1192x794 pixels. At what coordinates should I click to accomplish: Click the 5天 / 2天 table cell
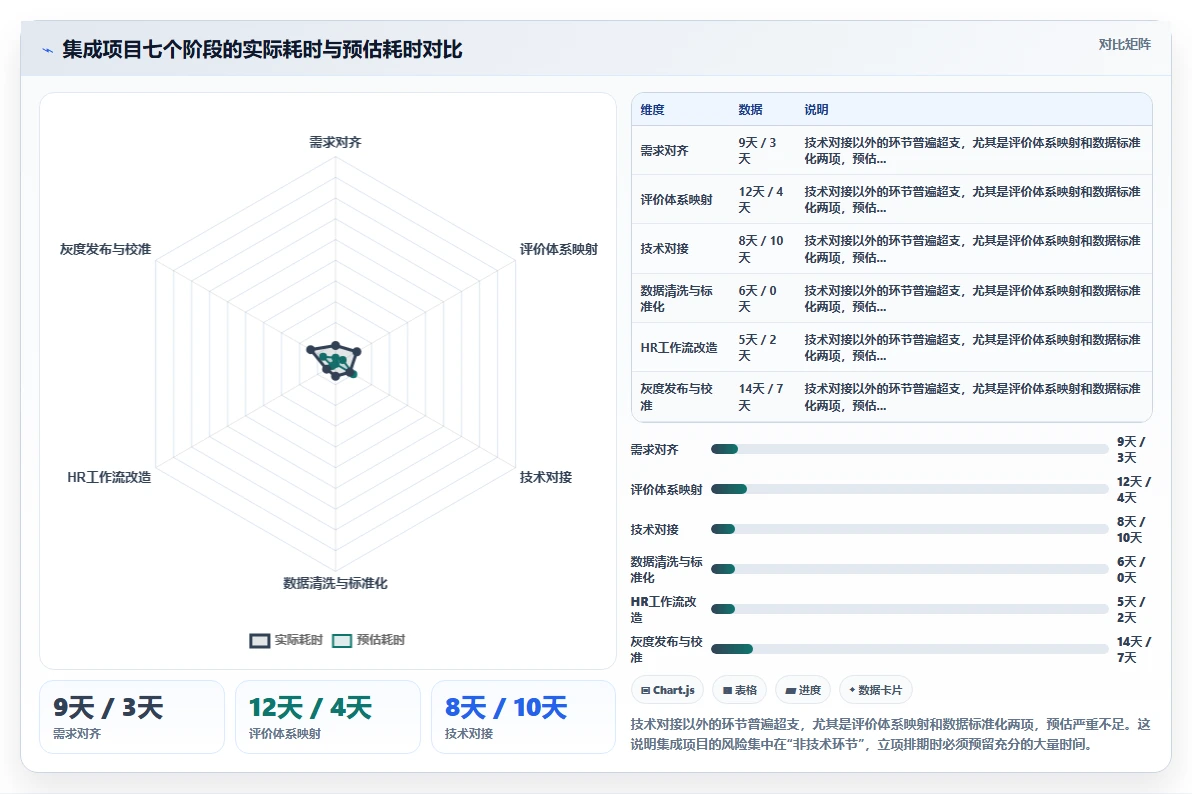[758, 348]
